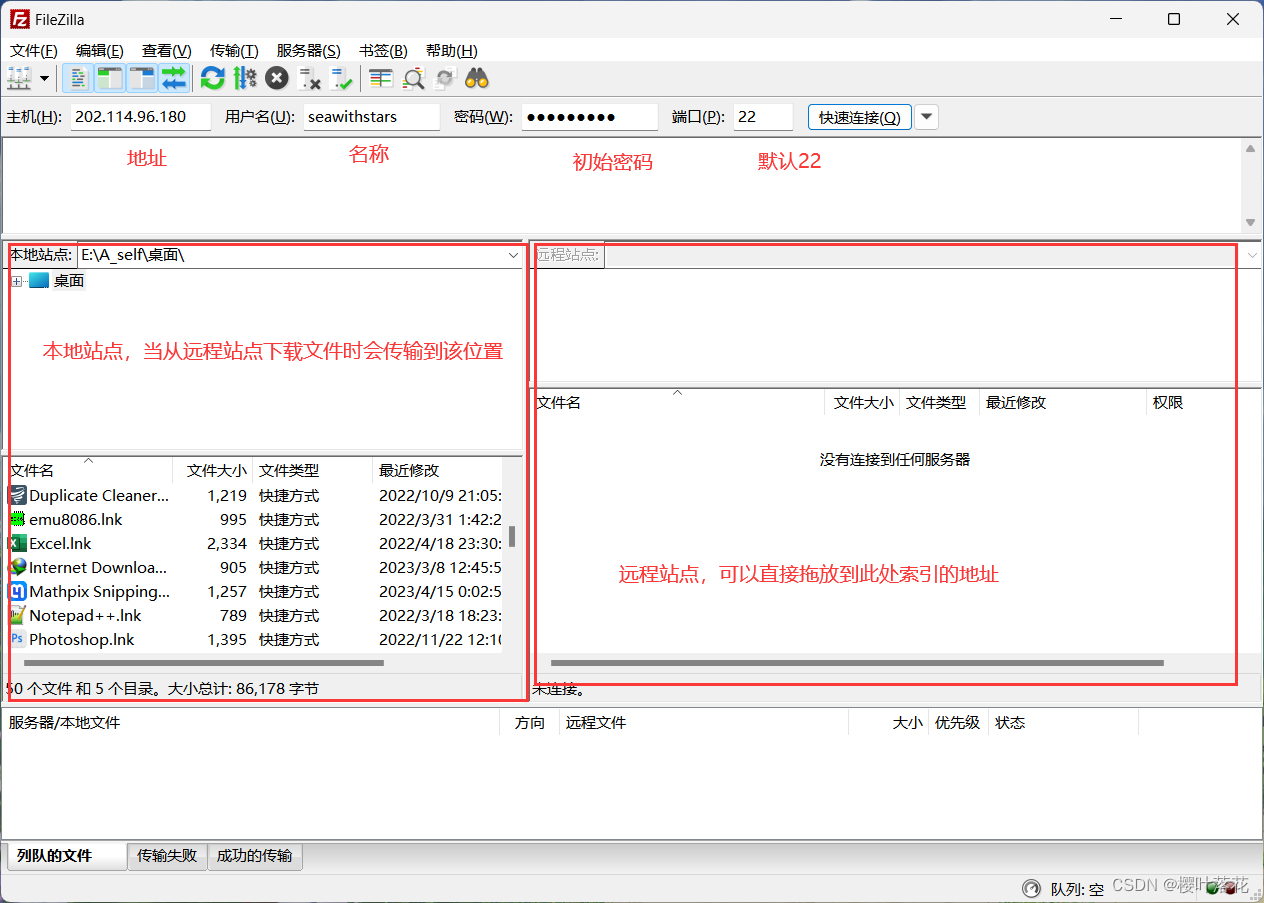Click the 端口 port field

763,117
